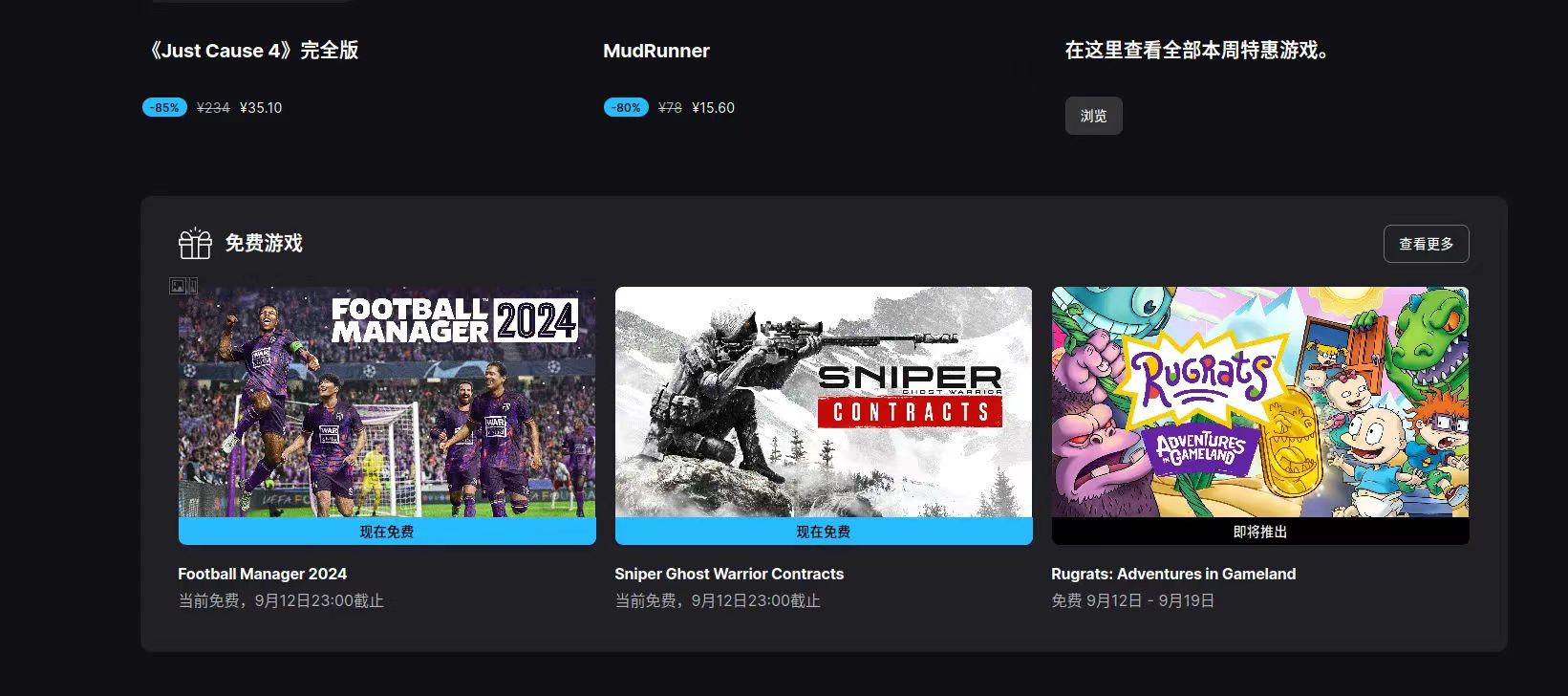Click the 免费 9月12日 - 9月19日 date text
Image resolution: width=1568 pixels, height=696 pixels.
[1133, 601]
